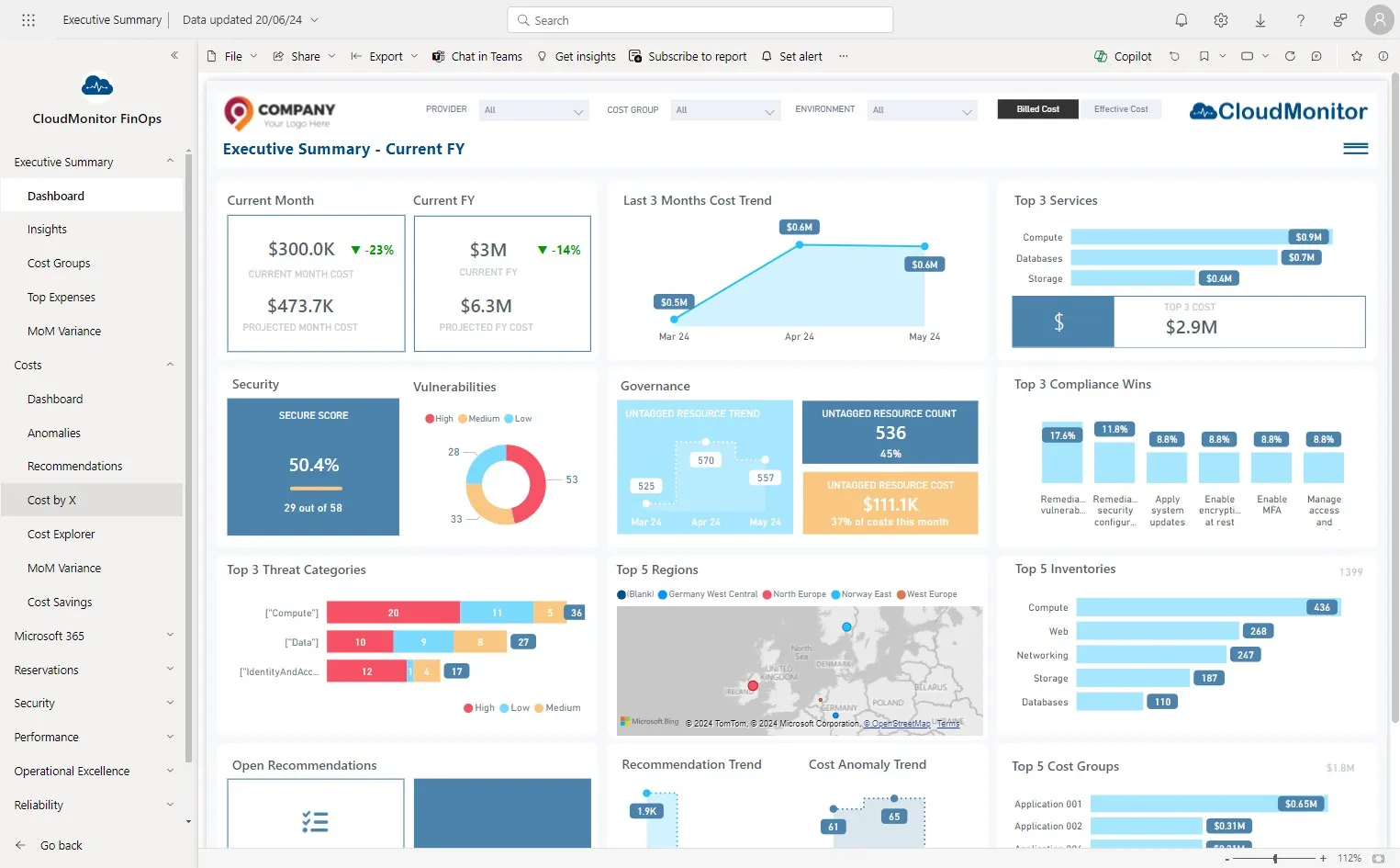This screenshot has width=1400, height=868.
Task: Click the zoom slider handle in status bar
Action: pos(1275,858)
